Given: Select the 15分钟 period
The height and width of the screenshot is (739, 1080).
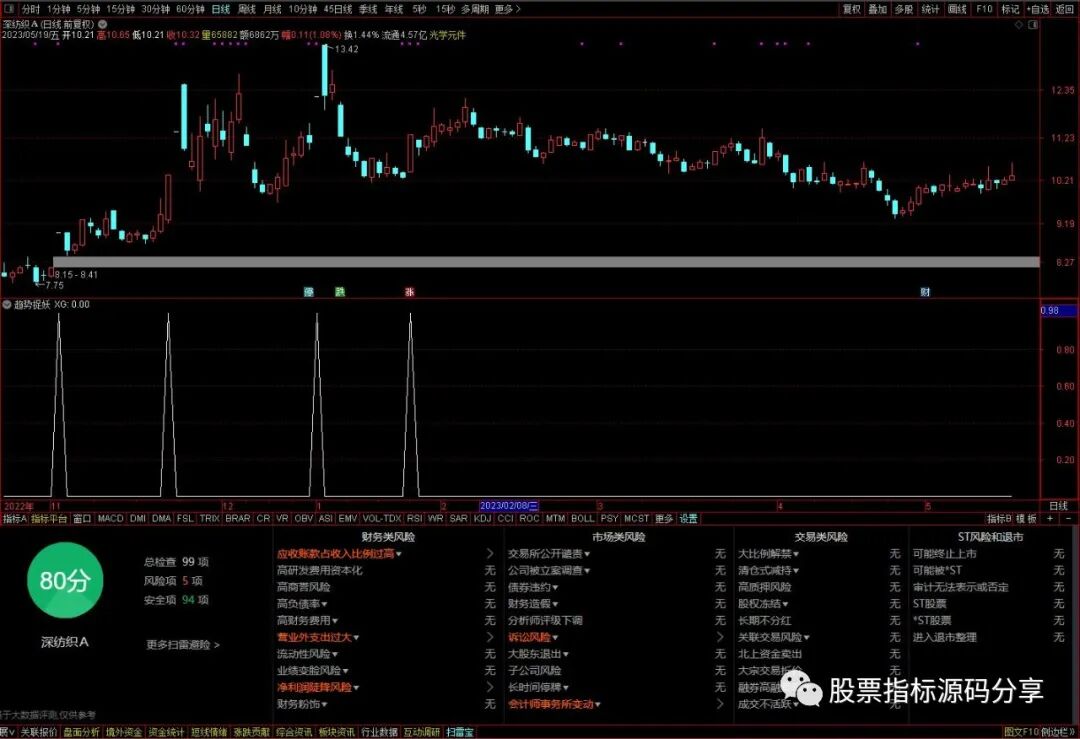Looking at the screenshot, I should [121, 9].
